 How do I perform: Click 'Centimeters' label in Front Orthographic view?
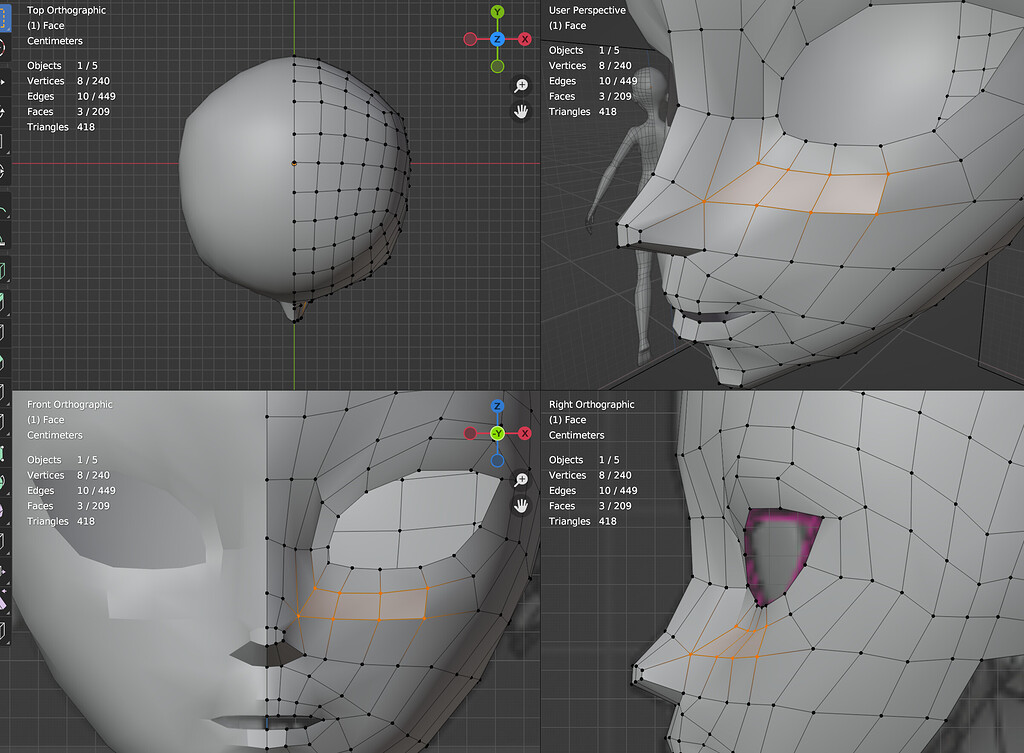(x=55, y=435)
